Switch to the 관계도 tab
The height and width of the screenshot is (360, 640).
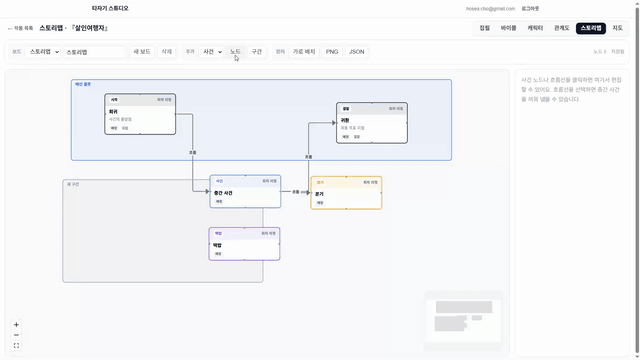(562, 28)
